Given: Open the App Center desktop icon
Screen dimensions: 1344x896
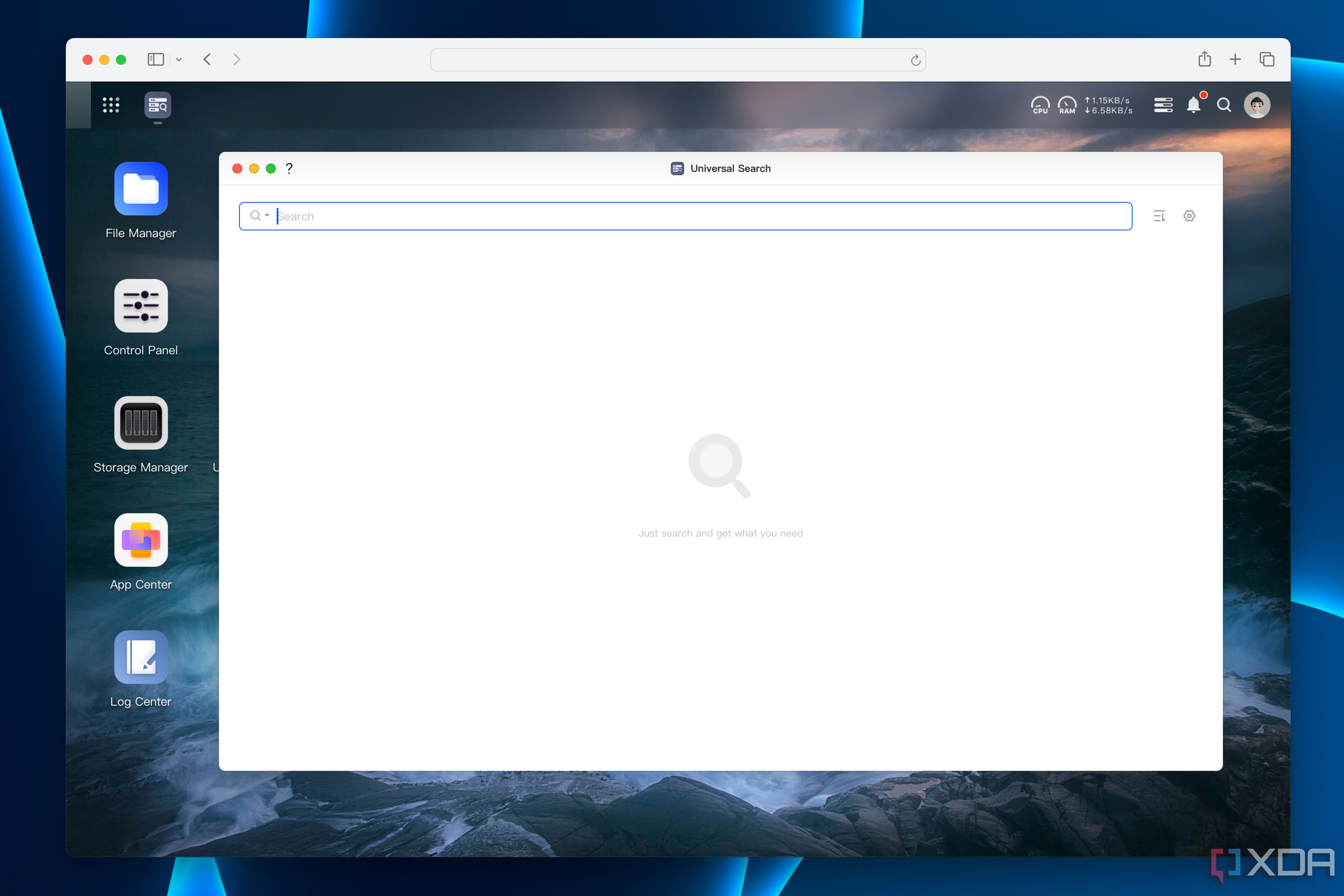Looking at the screenshot, I should [x=141, y=540].
